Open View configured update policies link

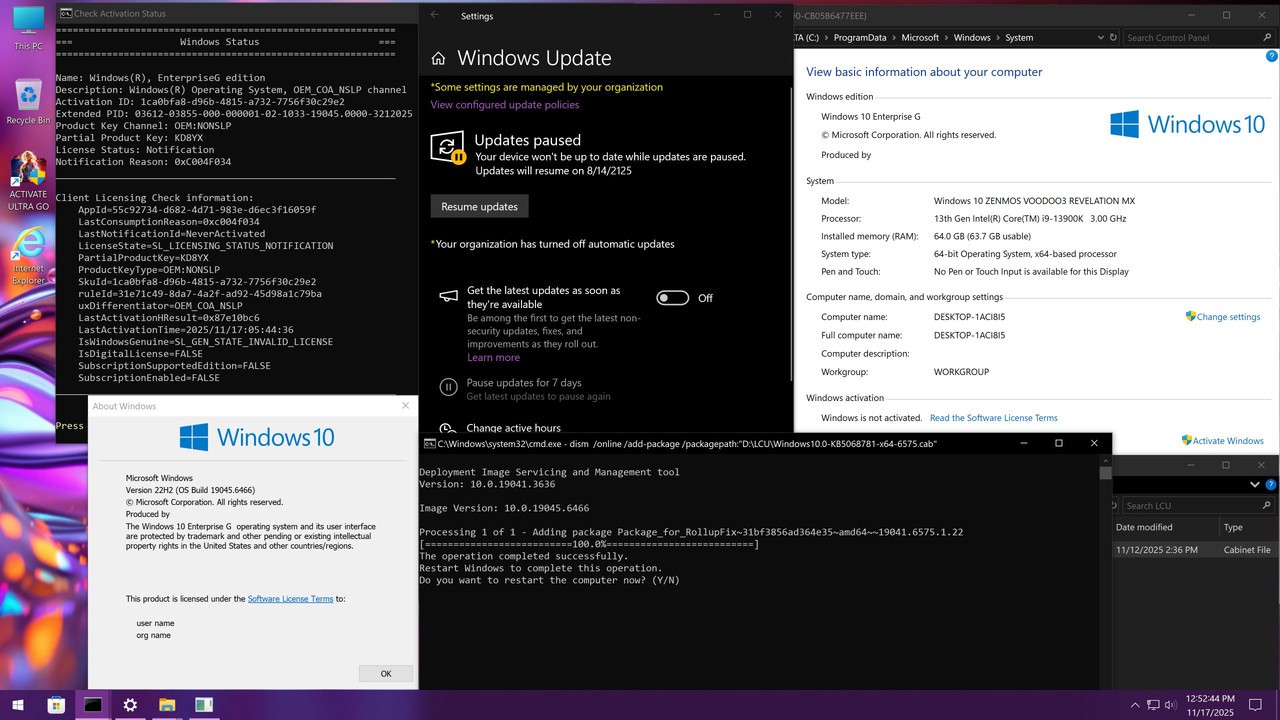(x=505, y=105)
